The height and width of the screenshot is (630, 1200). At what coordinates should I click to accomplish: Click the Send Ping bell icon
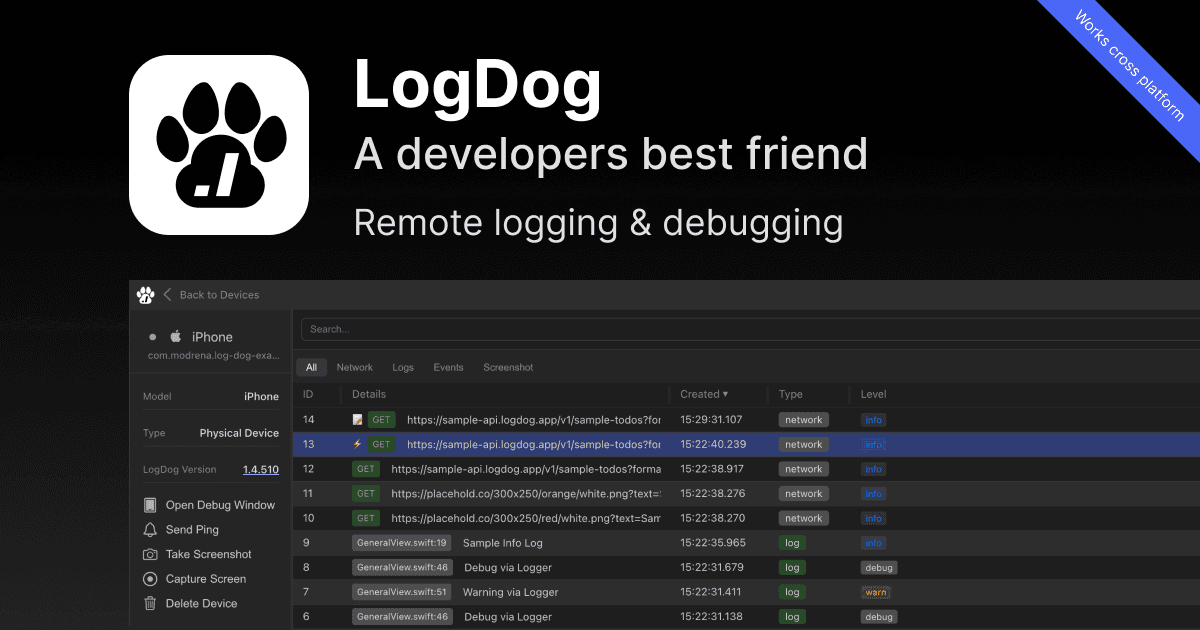click(x=150, y=530)
